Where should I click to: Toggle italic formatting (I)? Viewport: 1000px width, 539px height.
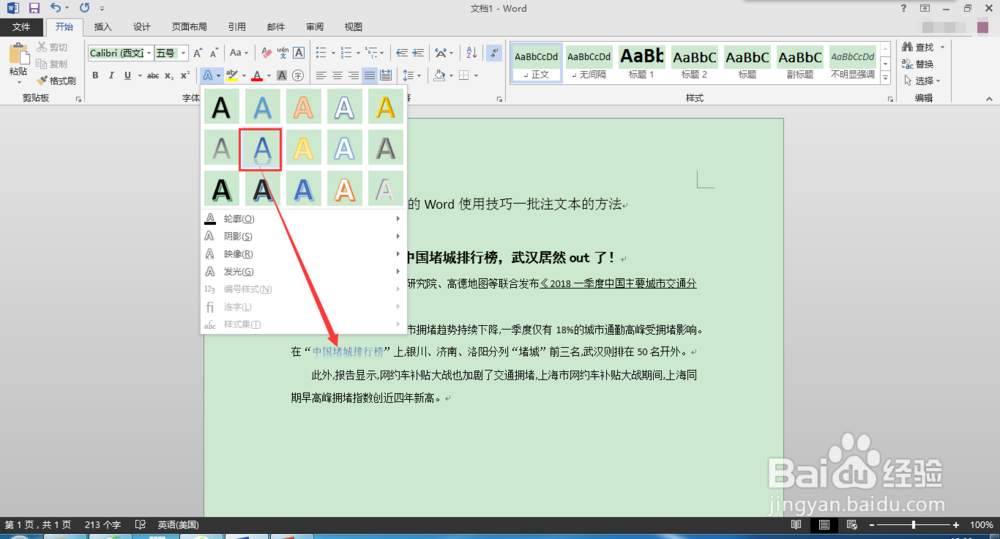point(111,75)
